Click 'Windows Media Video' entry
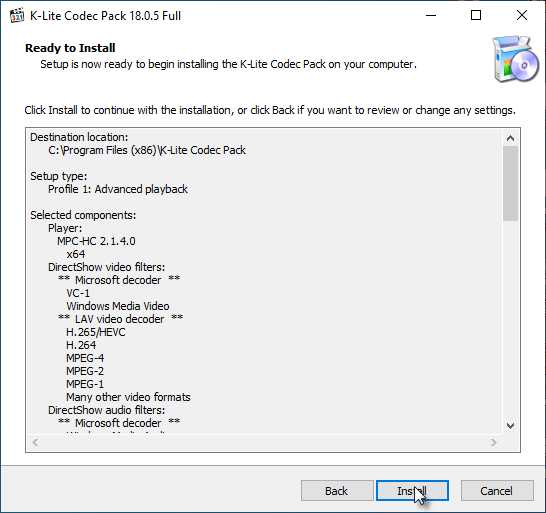This screenshot has height=513, width=546. pyautogui.click(x=118, y=306)
